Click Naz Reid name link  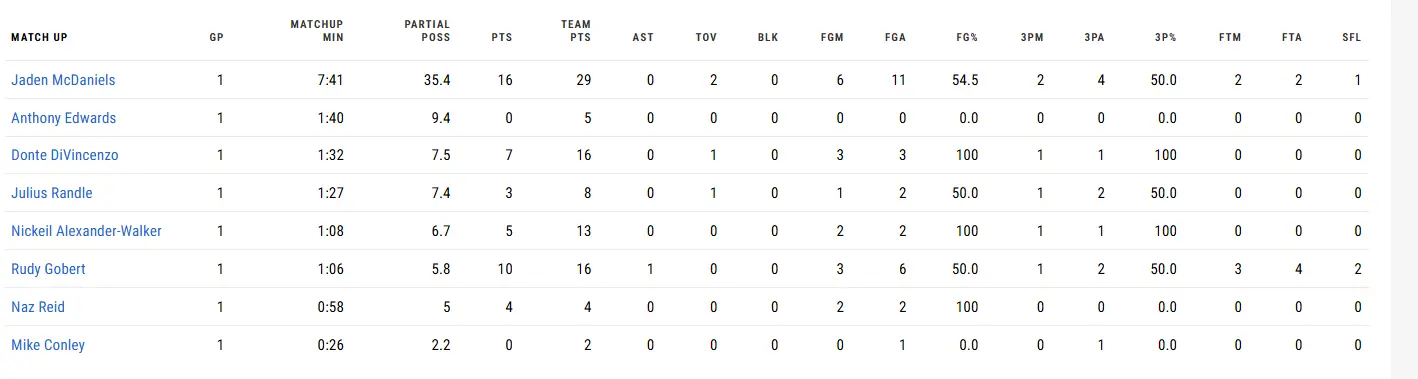coord(38,307)
